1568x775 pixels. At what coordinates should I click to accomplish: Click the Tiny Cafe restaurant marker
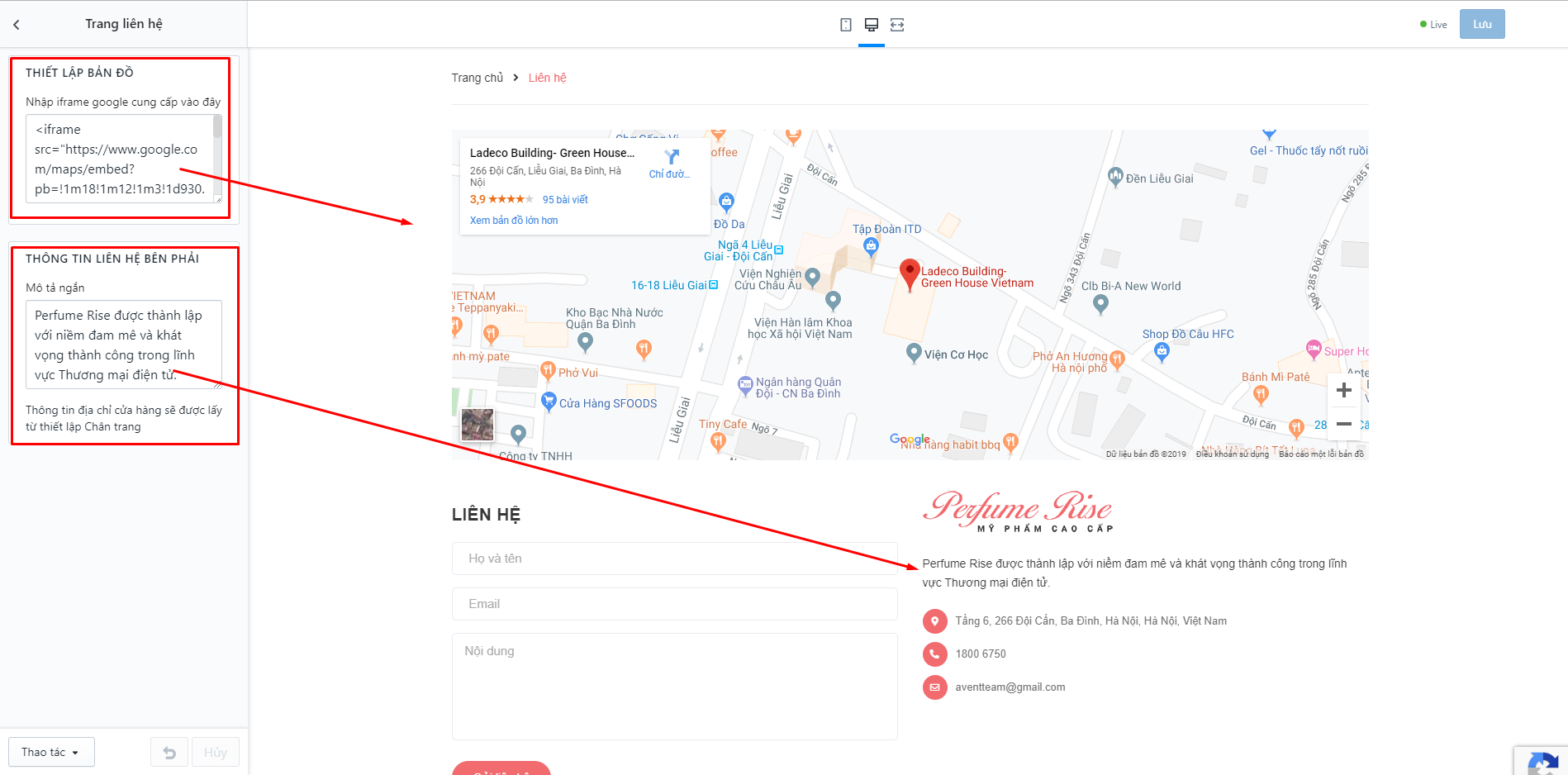[x=718, y=442]
